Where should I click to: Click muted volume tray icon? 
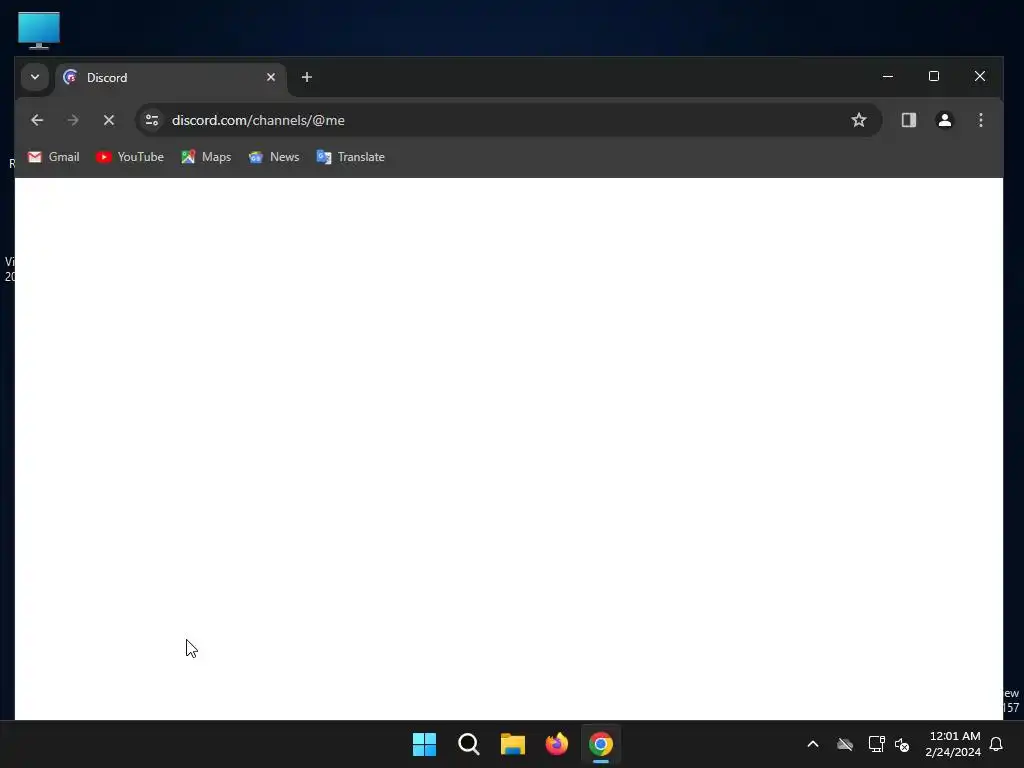903,744
